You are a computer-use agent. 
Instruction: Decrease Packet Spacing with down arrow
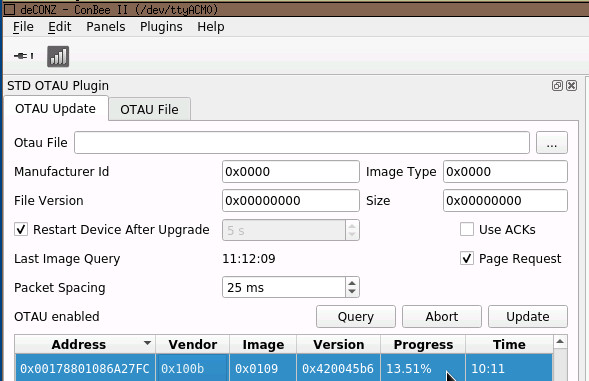click(352, 292)
